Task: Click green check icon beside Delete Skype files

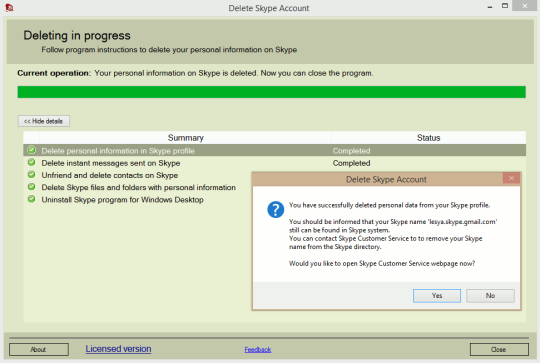Action: pyautogui.click(x=32, y=187)
